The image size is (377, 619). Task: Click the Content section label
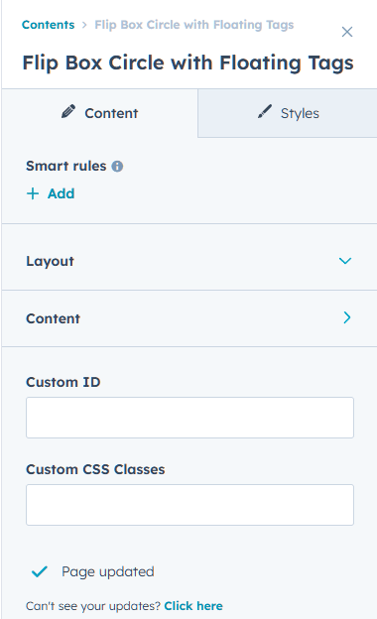pos(53,319)
